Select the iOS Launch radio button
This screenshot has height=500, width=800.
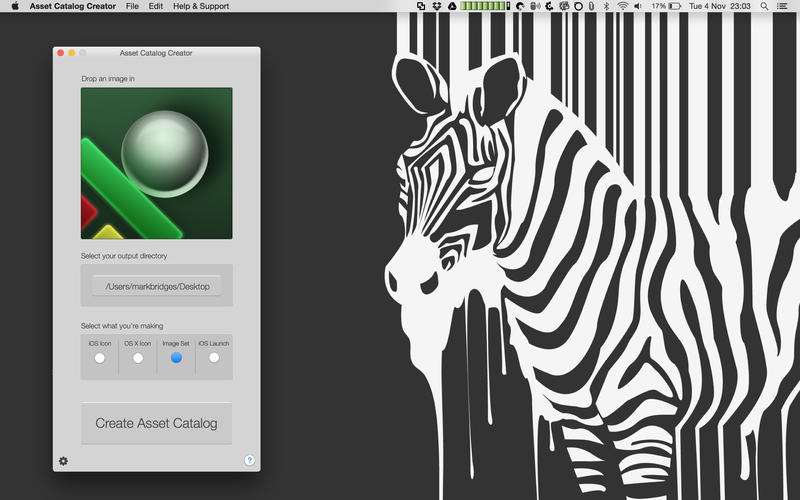pyautogui.click(x=214, y=358)
